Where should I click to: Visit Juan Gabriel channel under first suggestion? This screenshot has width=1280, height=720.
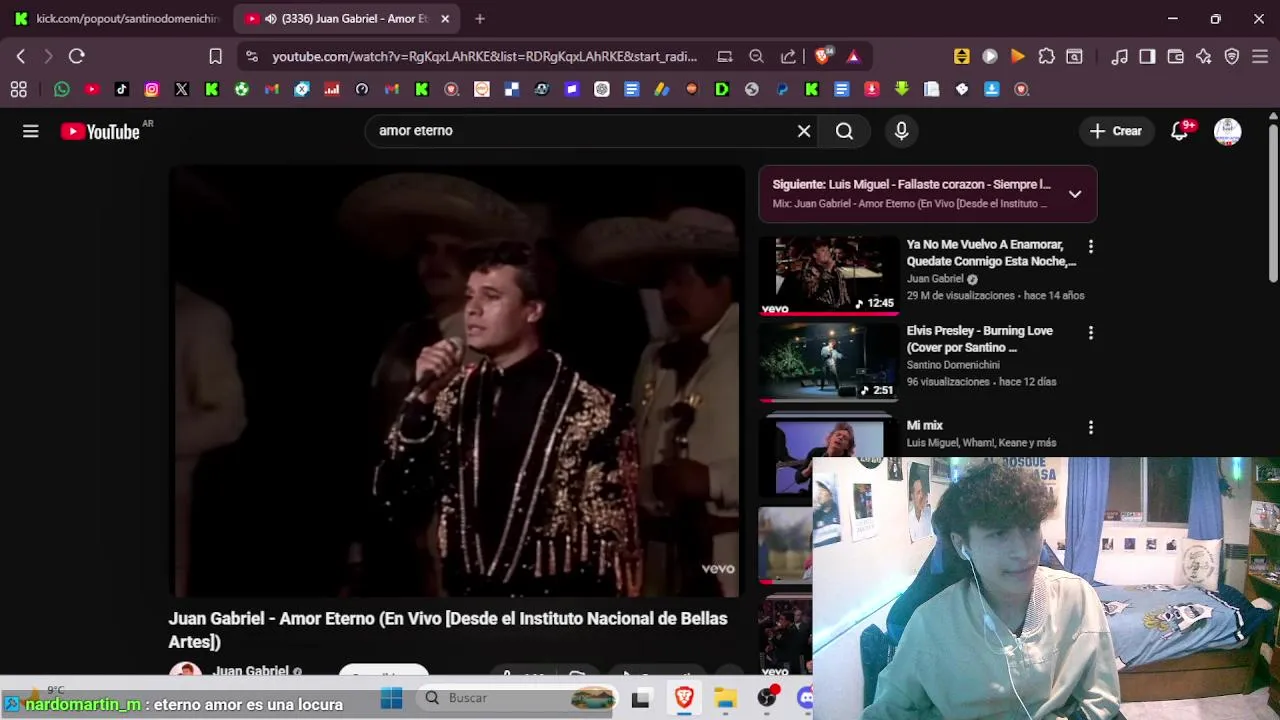point(935,279)
